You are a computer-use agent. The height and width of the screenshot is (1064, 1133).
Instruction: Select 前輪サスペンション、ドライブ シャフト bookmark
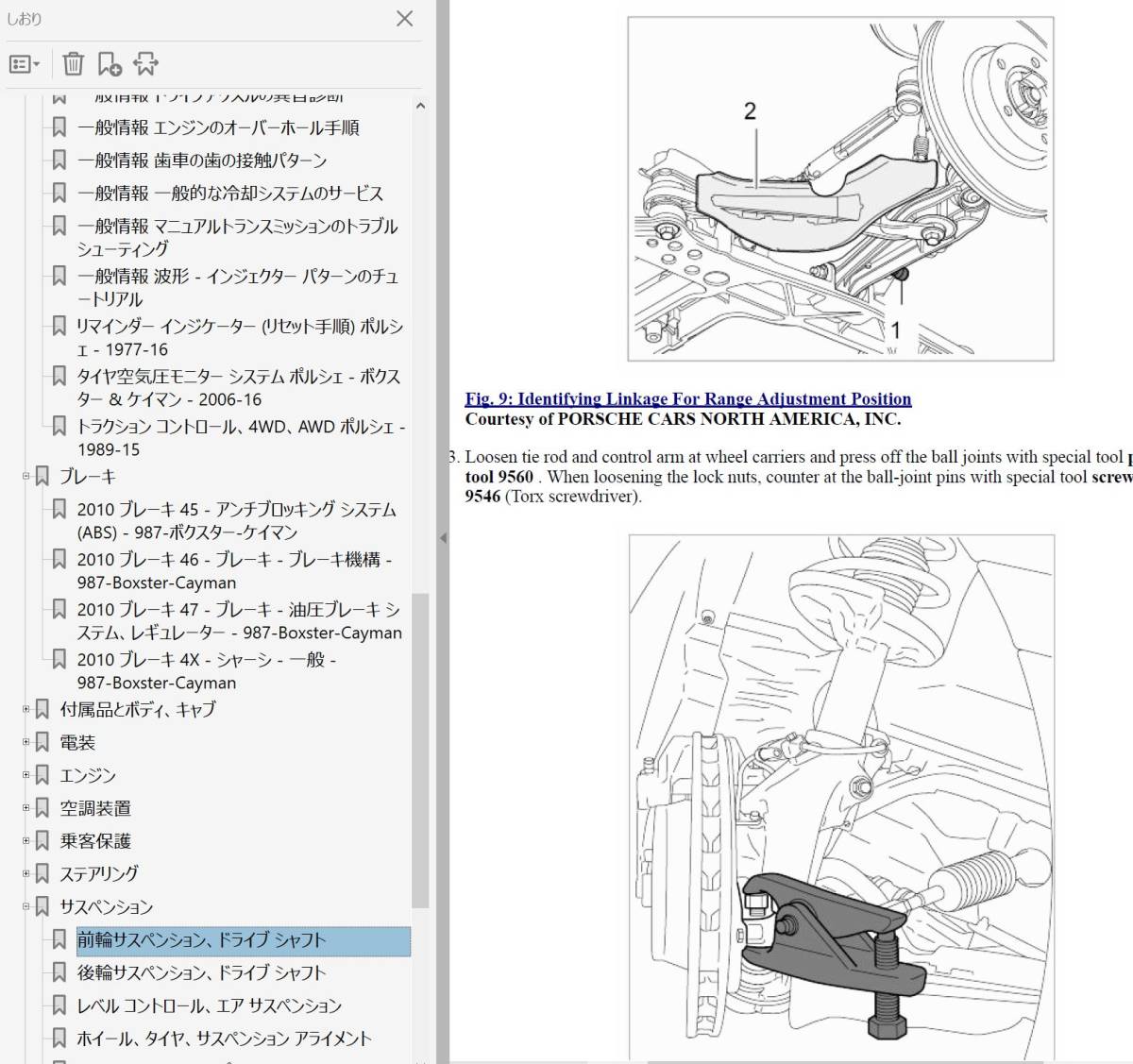click(244, 940)
